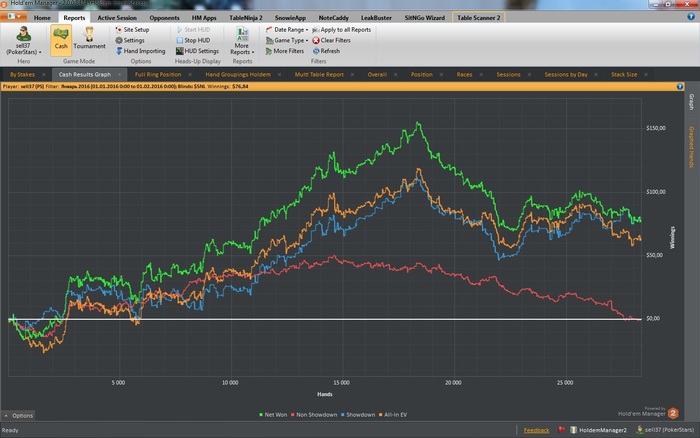Click the red flag status icon
The width and height of the screenshot is (700, 438).
pyautogui.click(x=561, y=430)
